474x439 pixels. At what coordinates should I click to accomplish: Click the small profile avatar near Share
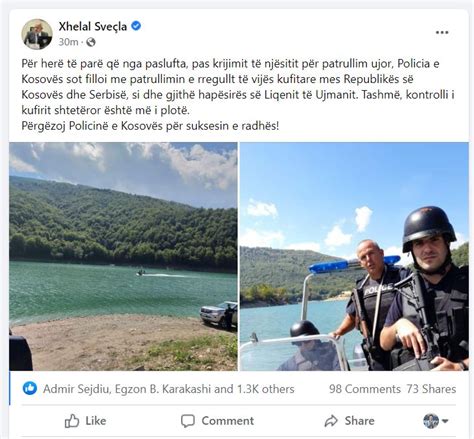click(x=431, y=421)
